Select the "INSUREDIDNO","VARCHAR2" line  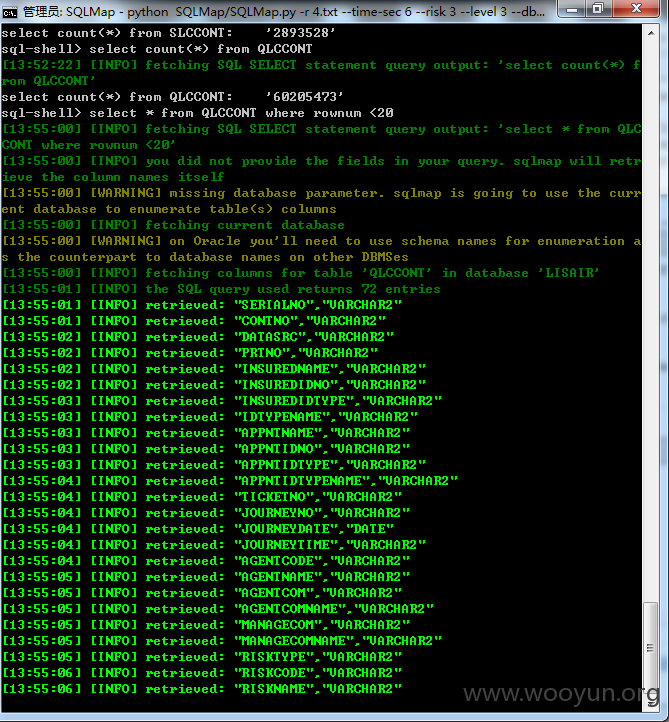pyautogui.click(x=214, y=385)
